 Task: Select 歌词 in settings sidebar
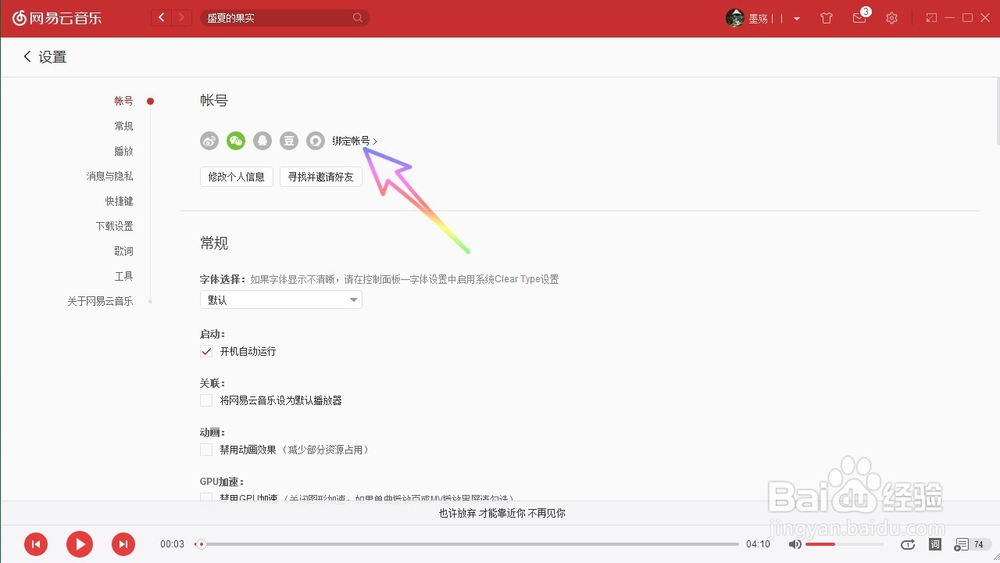124,251
